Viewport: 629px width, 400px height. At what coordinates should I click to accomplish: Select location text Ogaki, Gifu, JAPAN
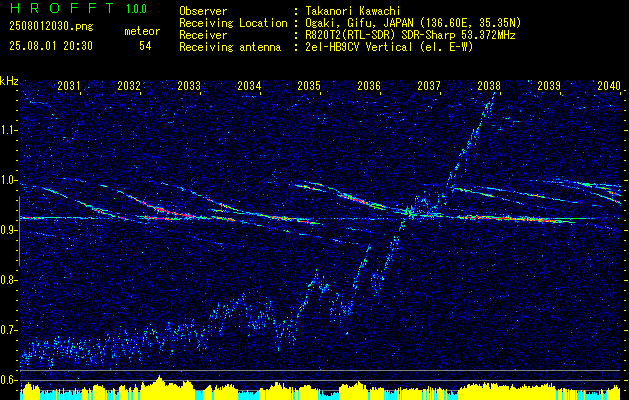[361, 23]
